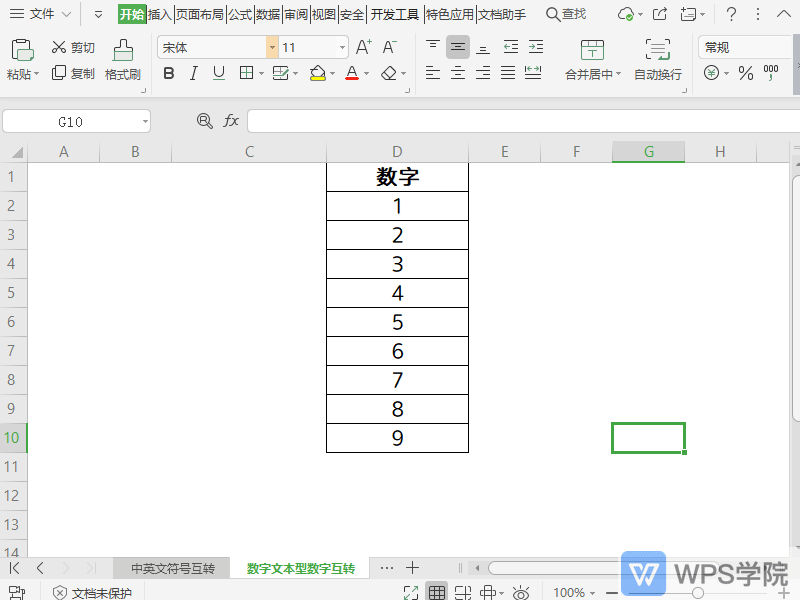800x600 pixels.
Task: Open the font name dropdown
Action: (272, 47)
